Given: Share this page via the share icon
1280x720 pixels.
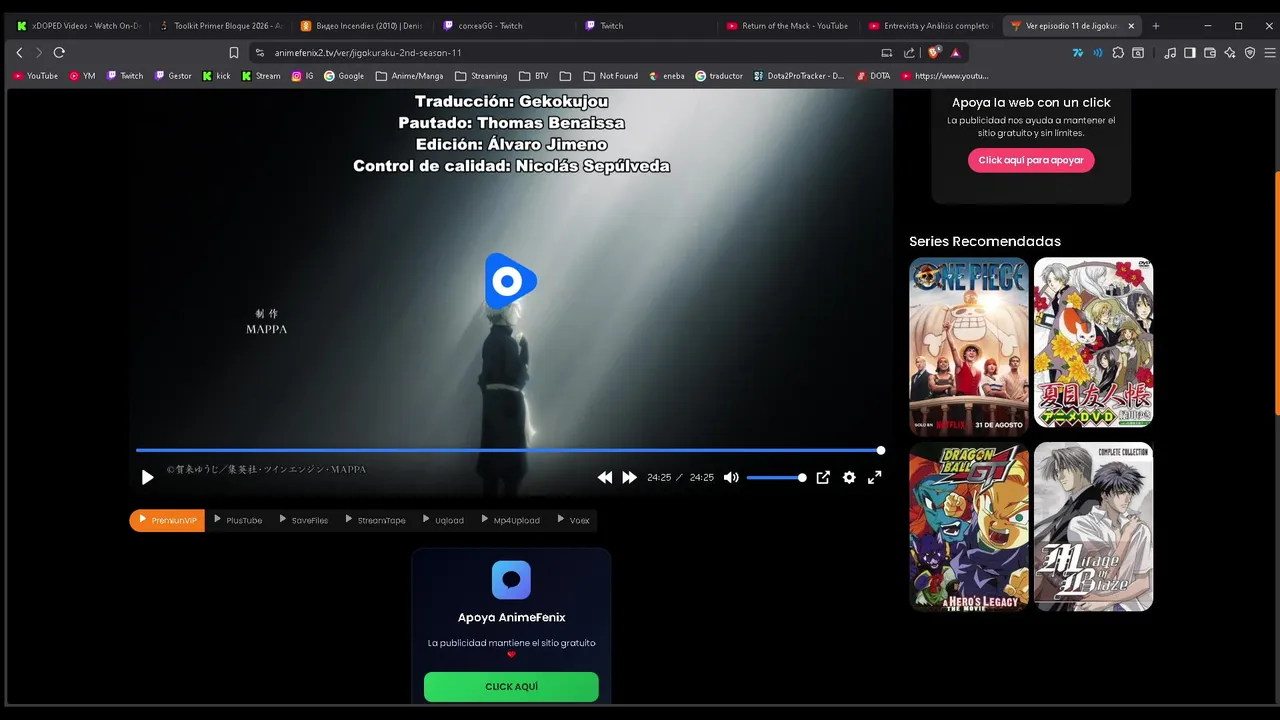Looking at the screenshot, I should point(909,52).
